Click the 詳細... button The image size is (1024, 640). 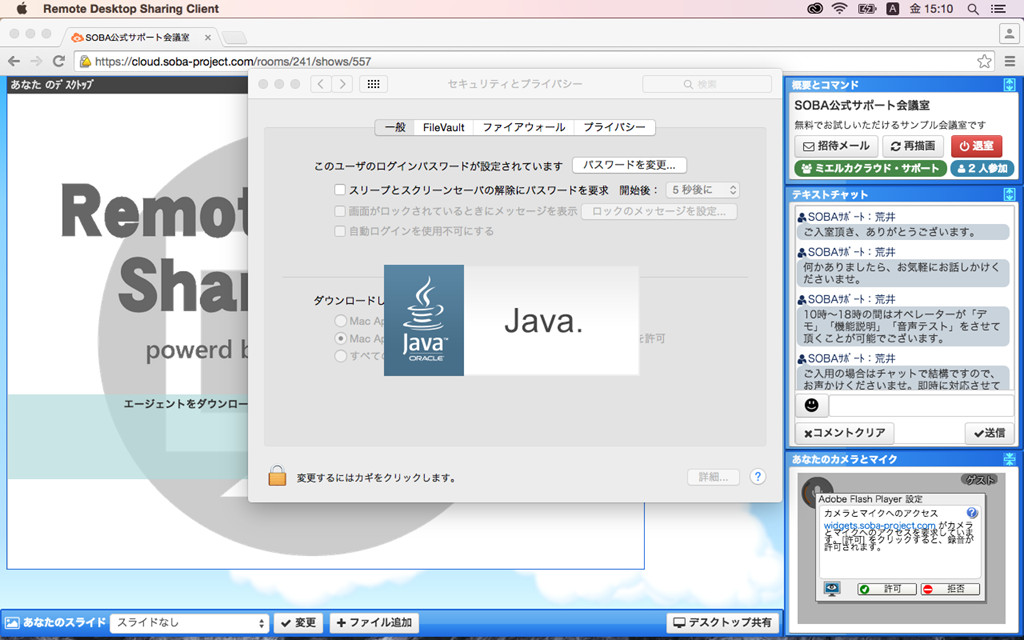point(713,477)
